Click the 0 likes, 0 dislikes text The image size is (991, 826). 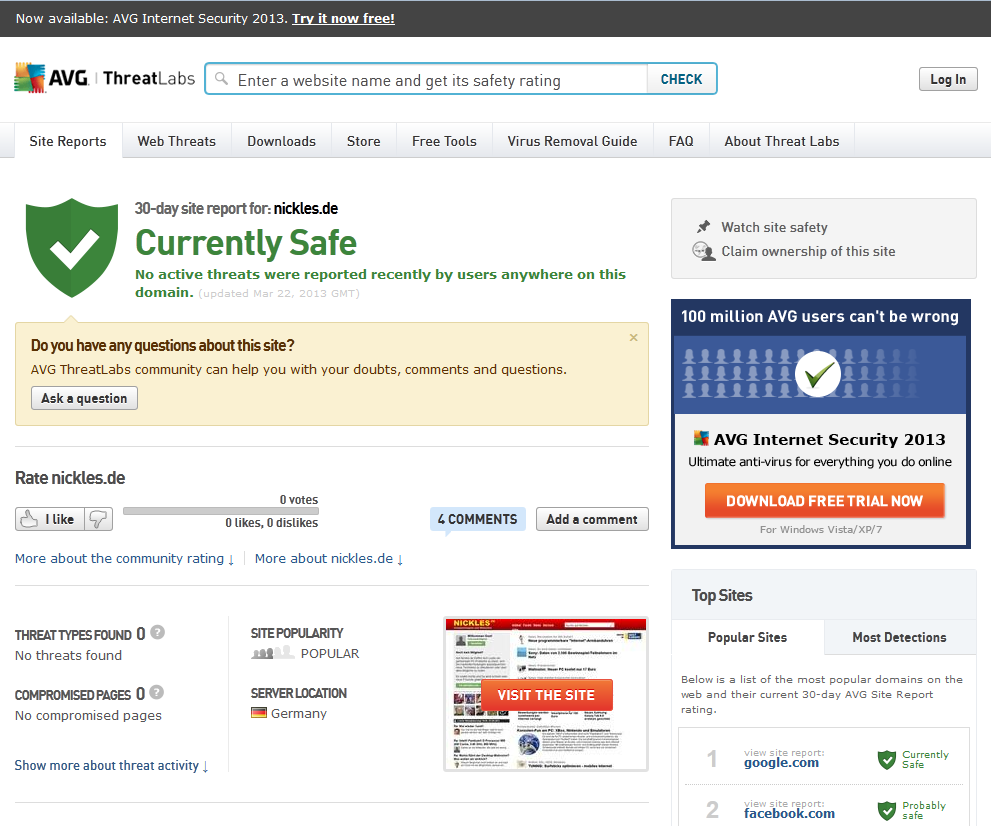pyautogui.click(x=272, y=523)
